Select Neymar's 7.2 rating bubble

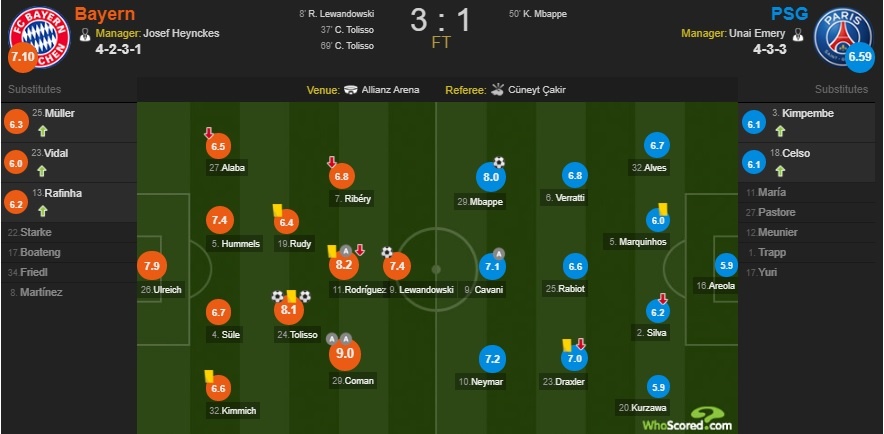[490, 358]
